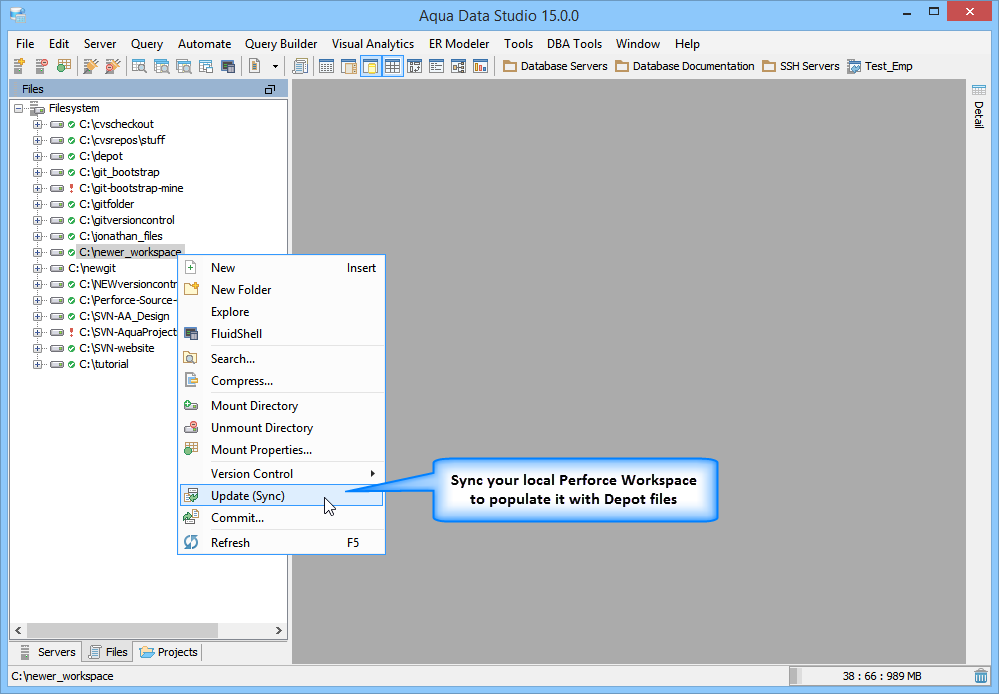The width and height of the screenshot is (999, 694).
Task: Click the trash garbage-collect icon in status bar
Action: (x=981, y=676)
